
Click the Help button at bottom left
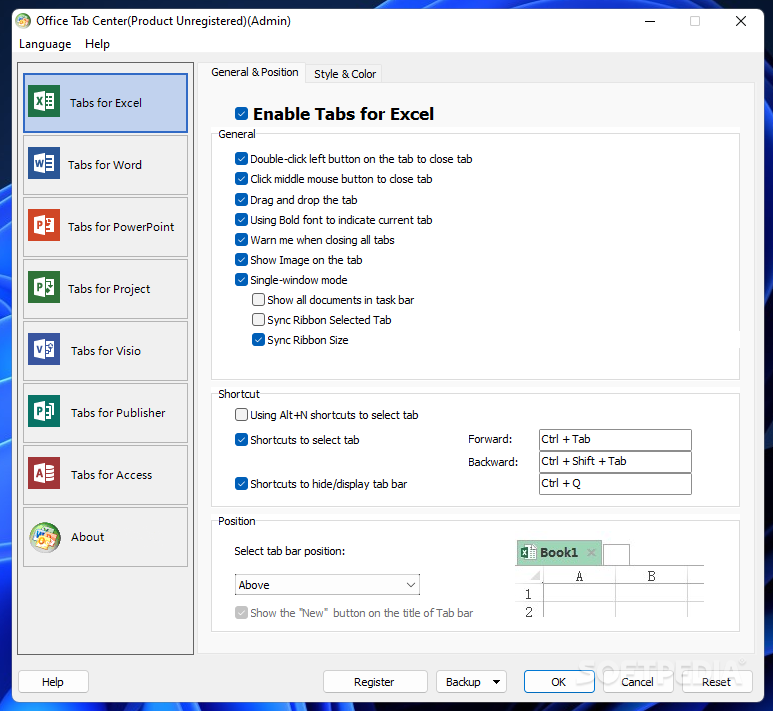(x=53, y=682)
